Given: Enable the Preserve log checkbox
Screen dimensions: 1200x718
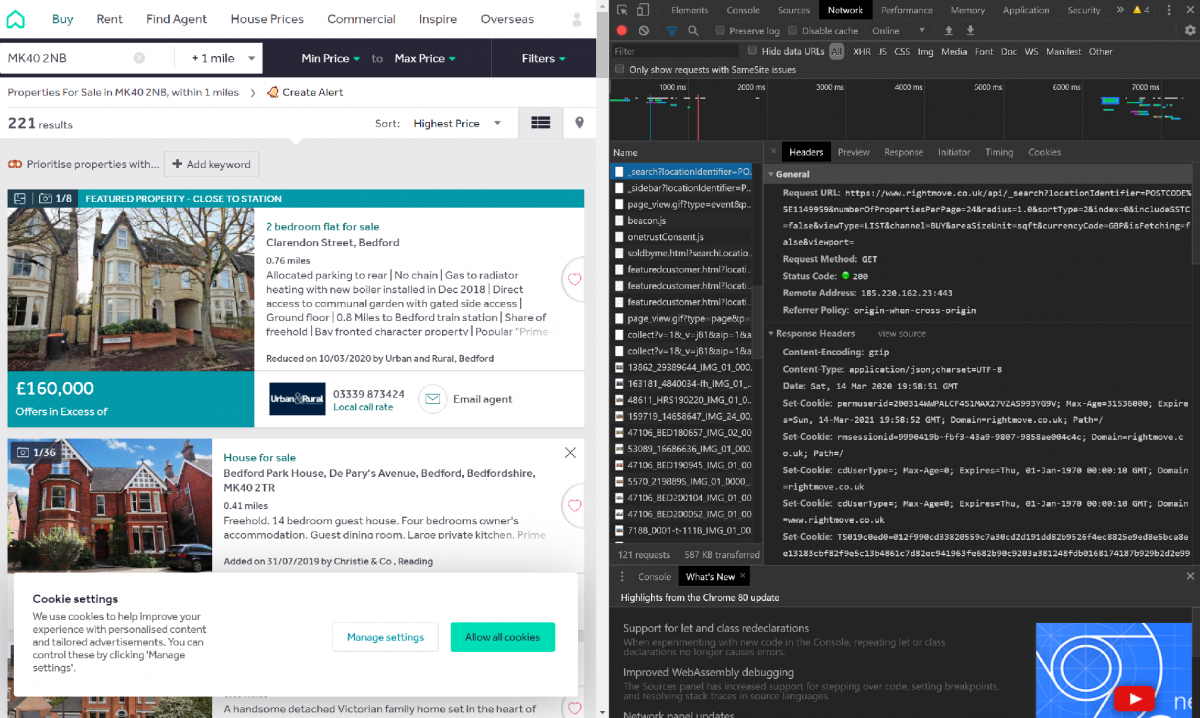Looking at the screenshot, I should coord(723,31).
